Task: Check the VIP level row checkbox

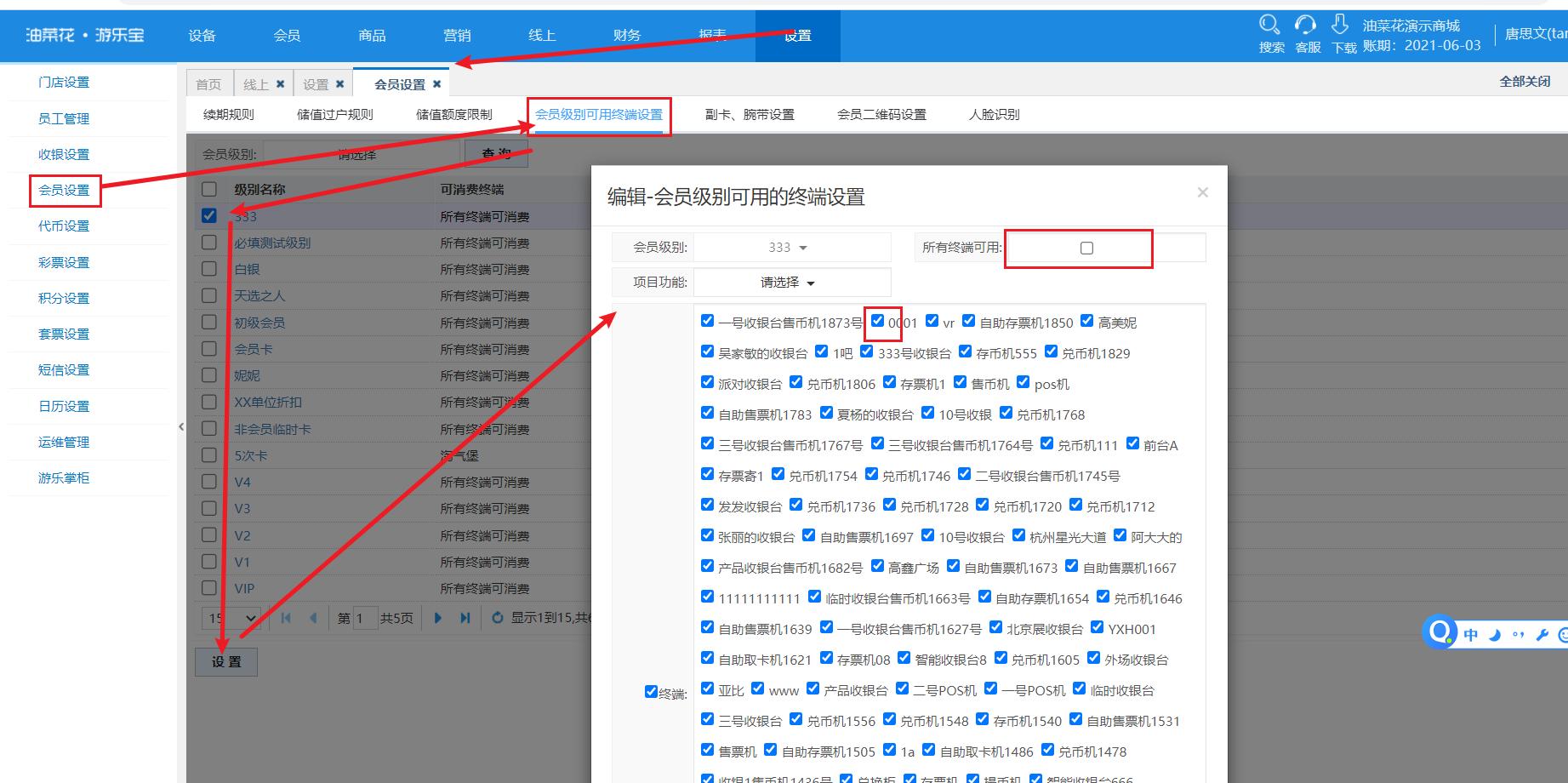Action: tap(209, 587)
